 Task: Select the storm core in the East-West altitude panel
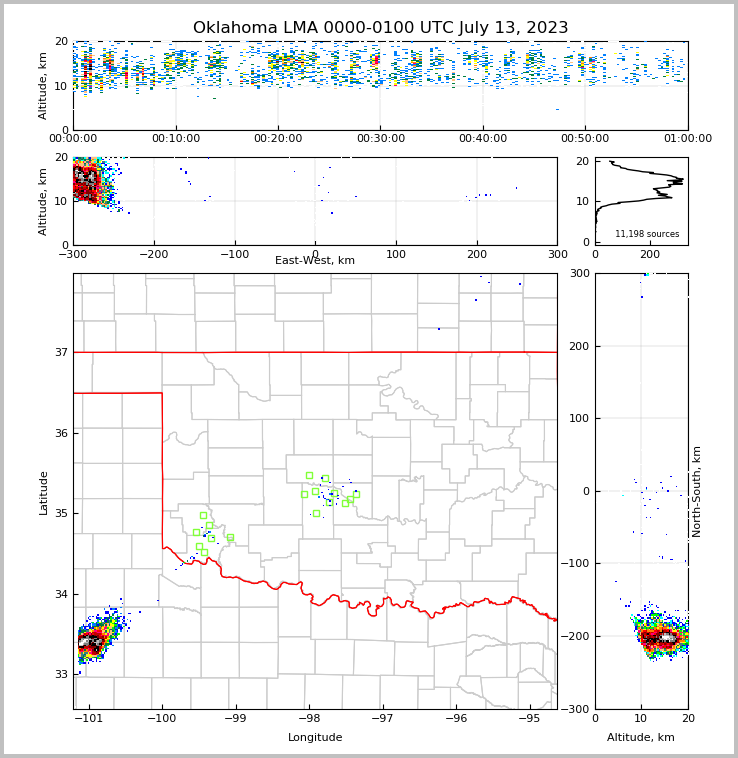click(86, 182)
